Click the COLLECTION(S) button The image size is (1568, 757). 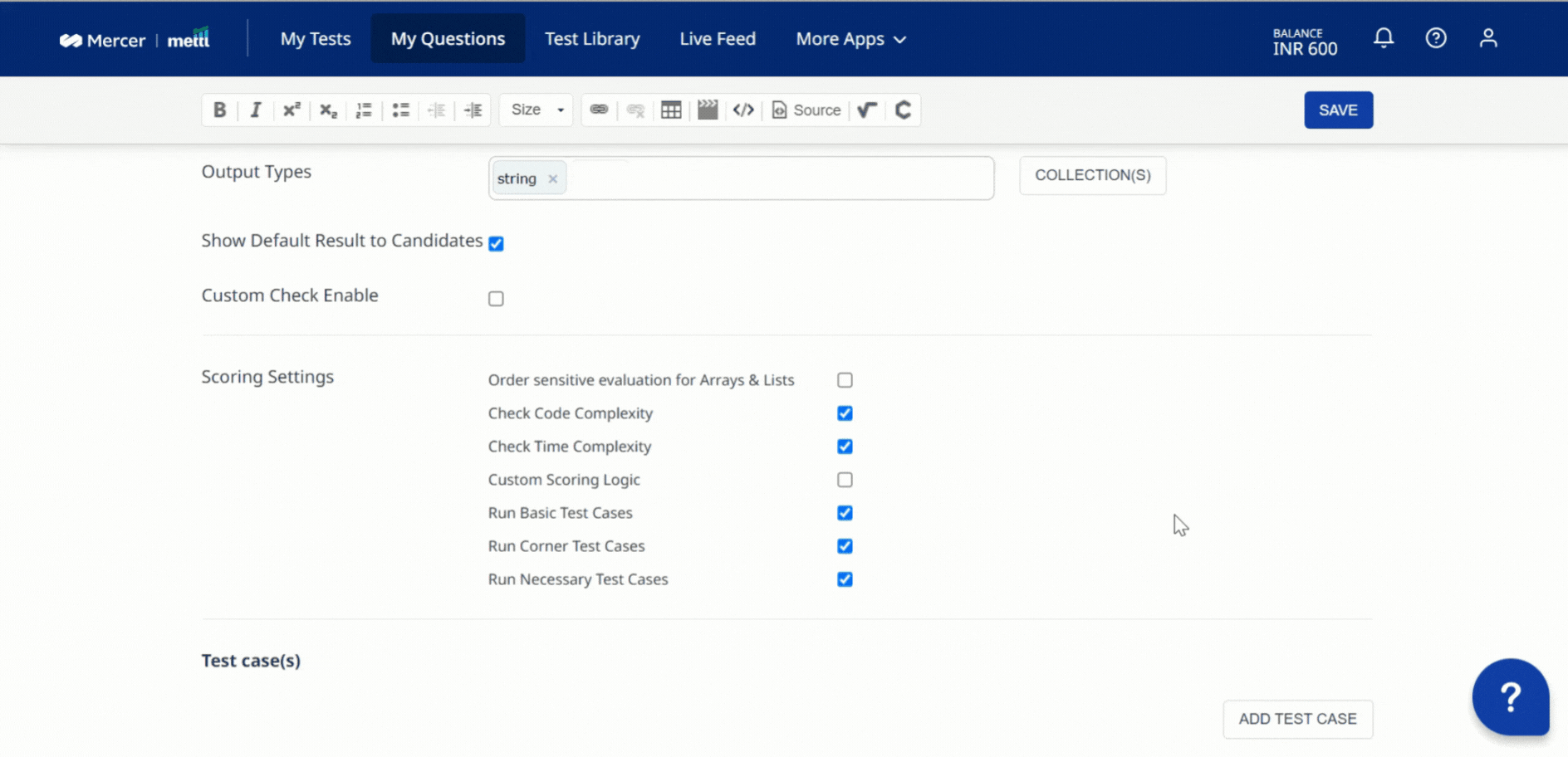[1092, 175]
